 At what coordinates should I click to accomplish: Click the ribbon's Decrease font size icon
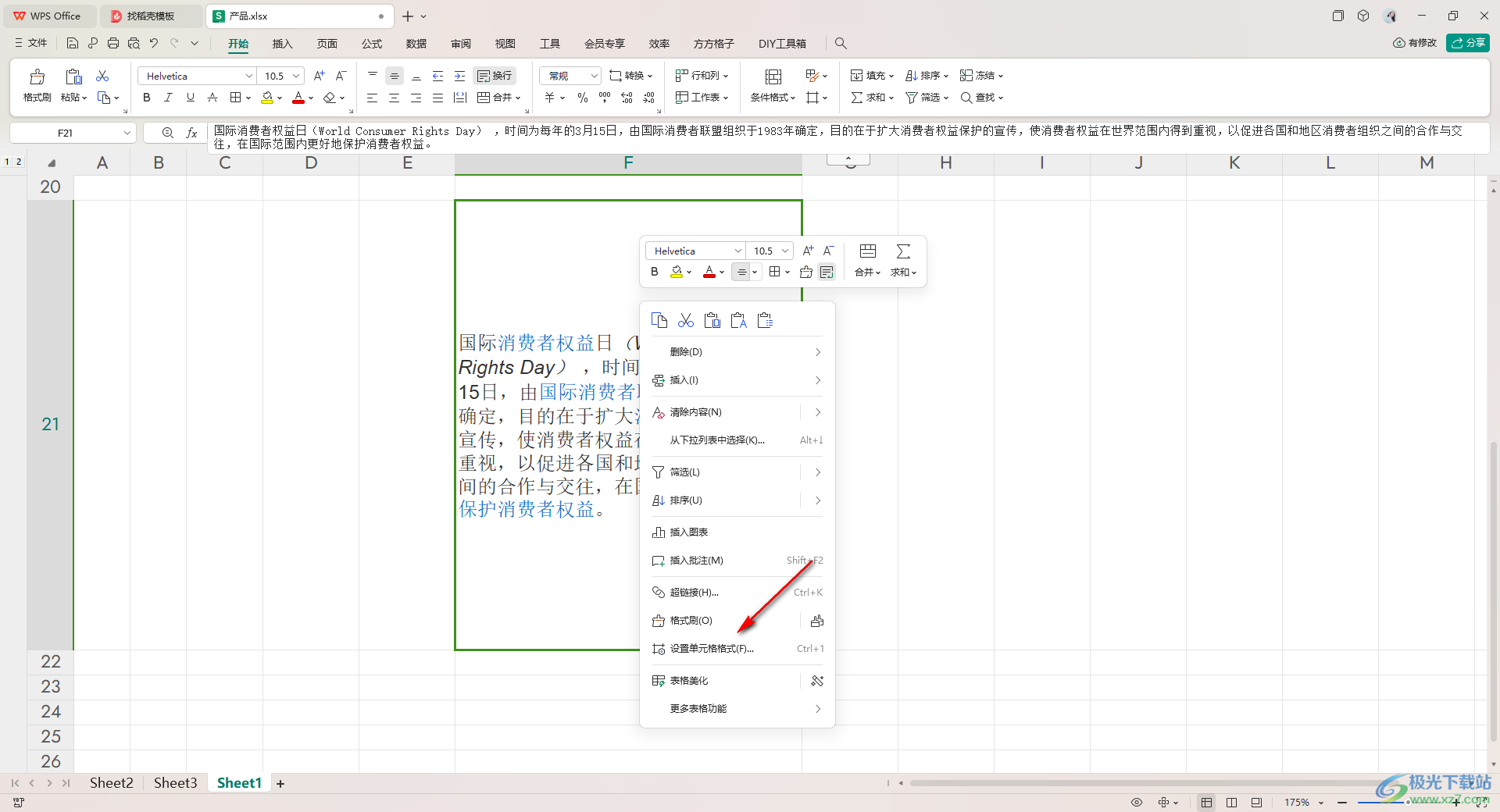341,76
